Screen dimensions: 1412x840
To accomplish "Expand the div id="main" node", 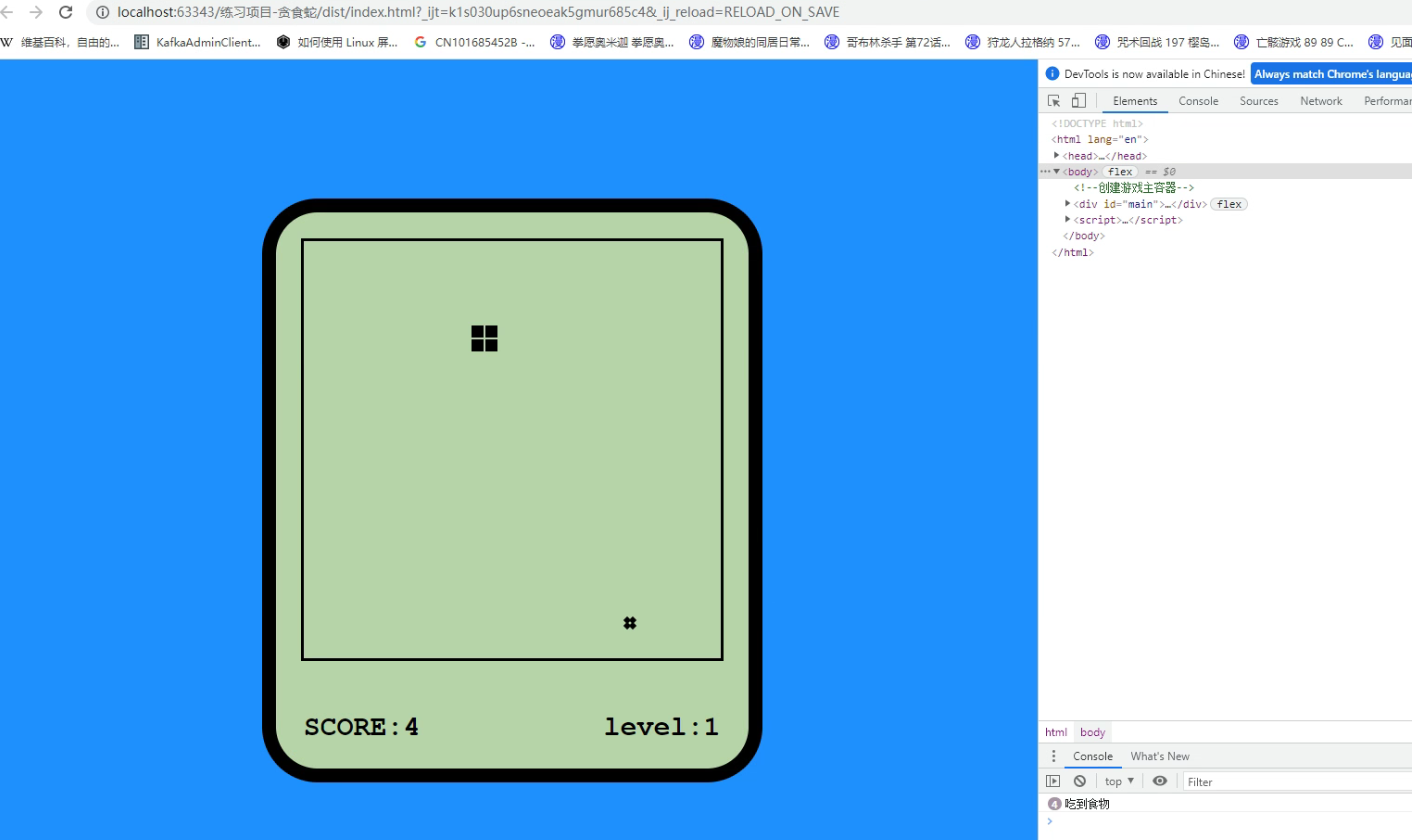I will [x=1068, y=203].
